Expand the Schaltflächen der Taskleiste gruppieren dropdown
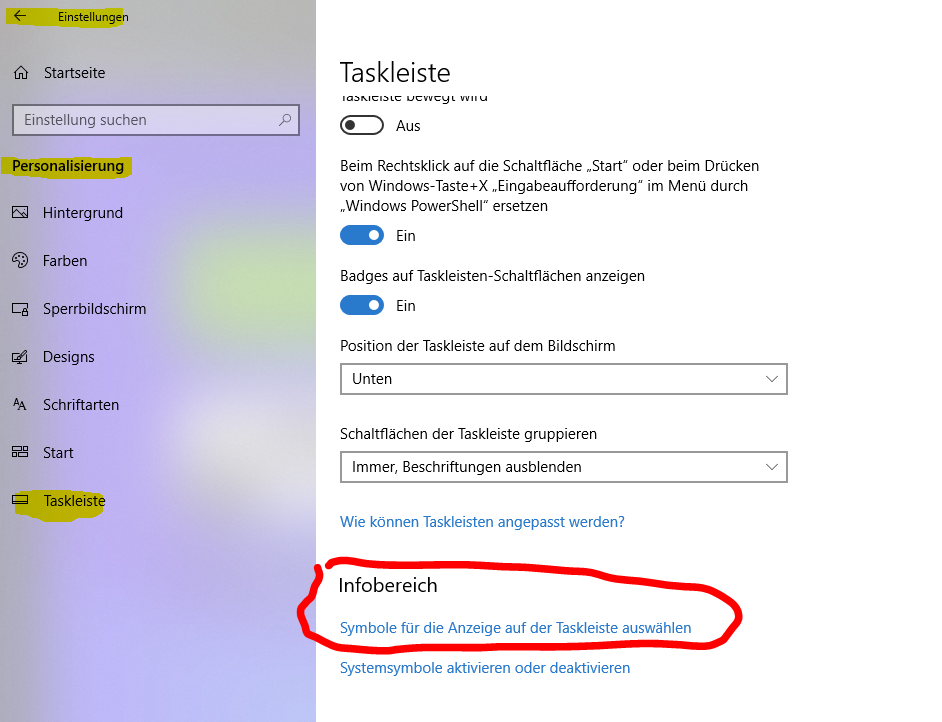 click(564, 467)
